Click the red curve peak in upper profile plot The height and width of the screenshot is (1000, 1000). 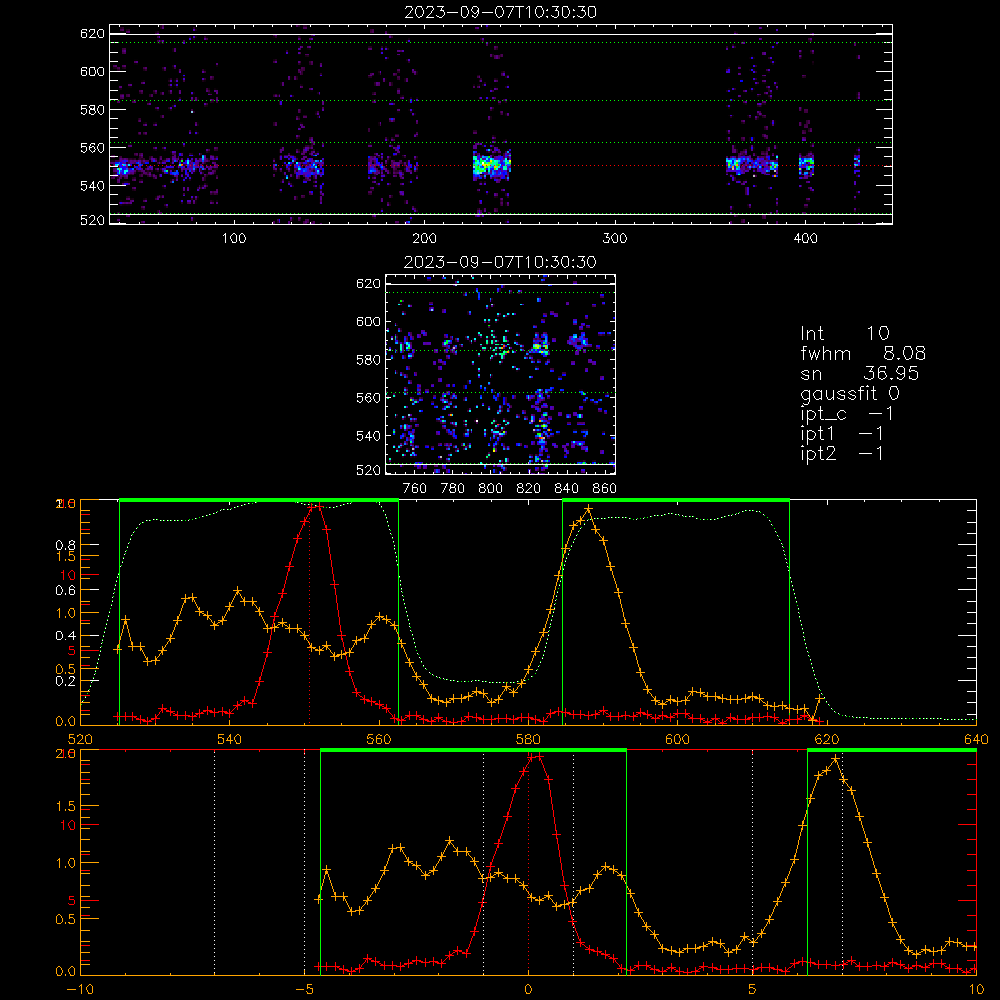point(314,506)
